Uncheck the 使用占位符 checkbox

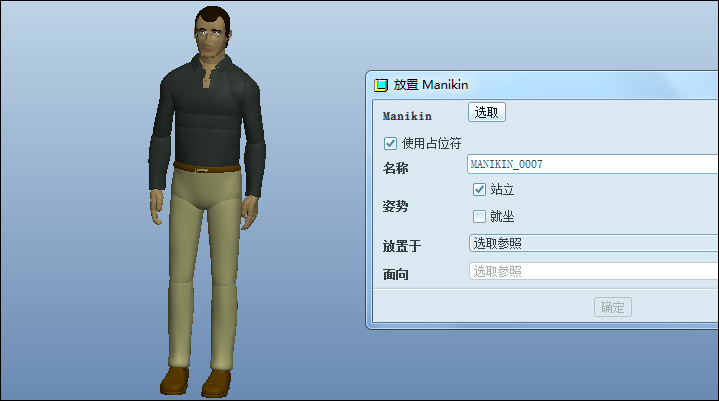390,143
